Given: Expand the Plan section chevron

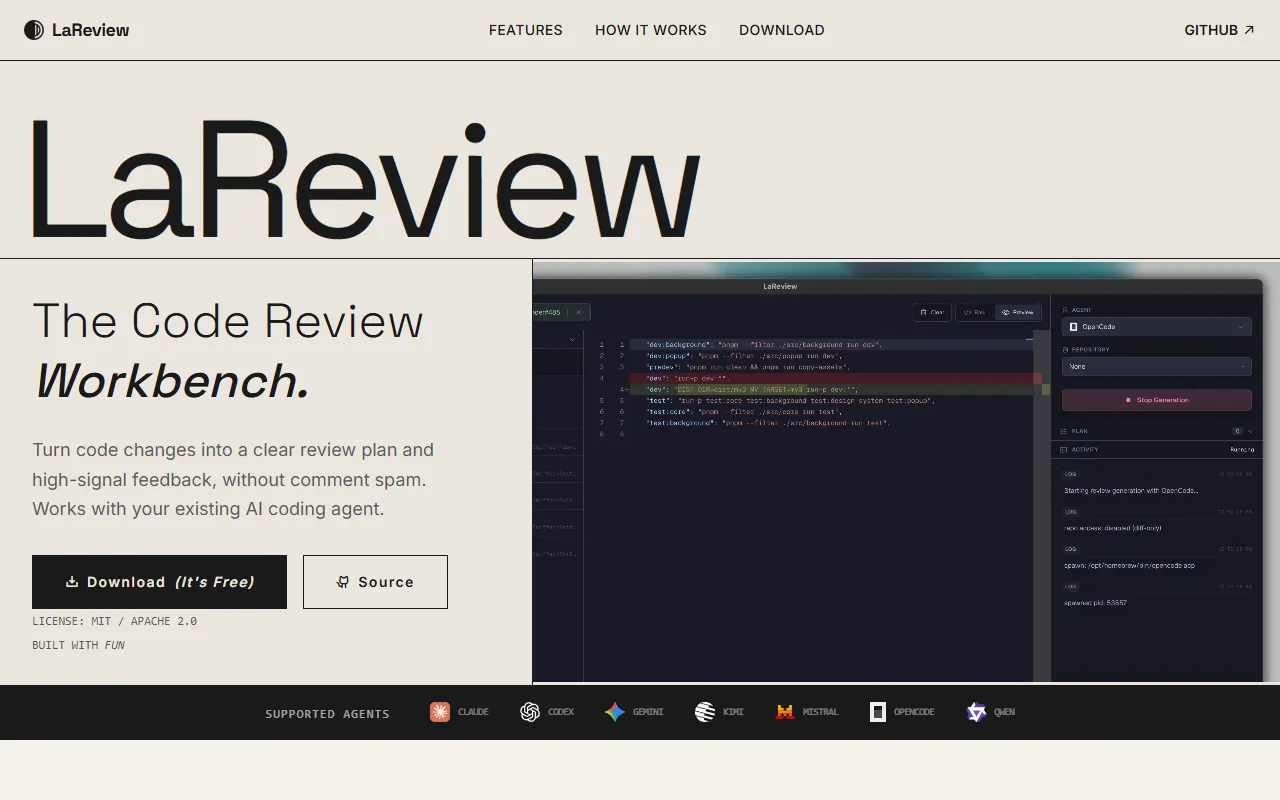Looking at the screenshot, I should [1250, 431].
